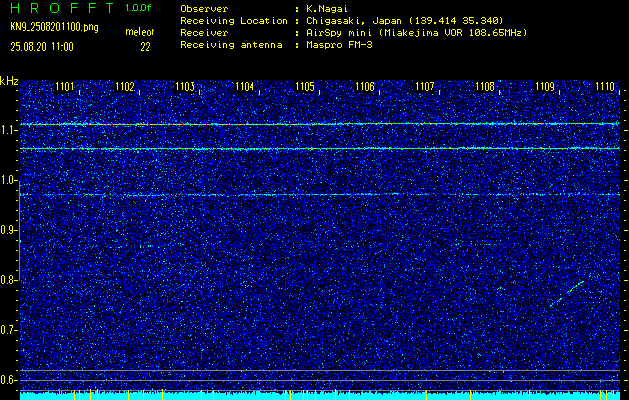Select the file name KN9_2508201100.png
629x400 pixels.
(x=54, y=28)
